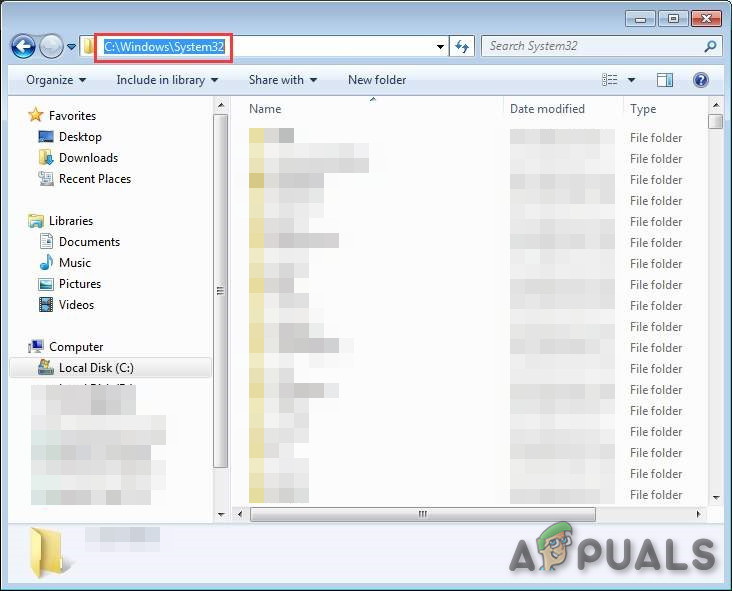Open the recent pages dropdown arrow

click(71, 47)
